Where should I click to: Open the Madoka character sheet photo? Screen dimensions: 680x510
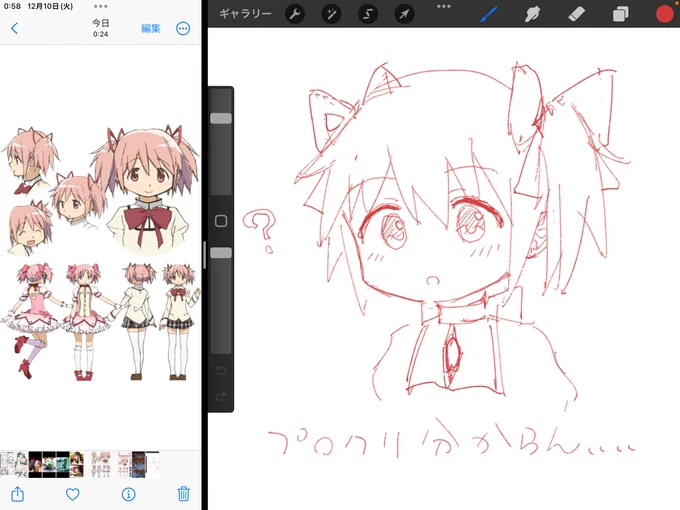(x=101, y=255)
